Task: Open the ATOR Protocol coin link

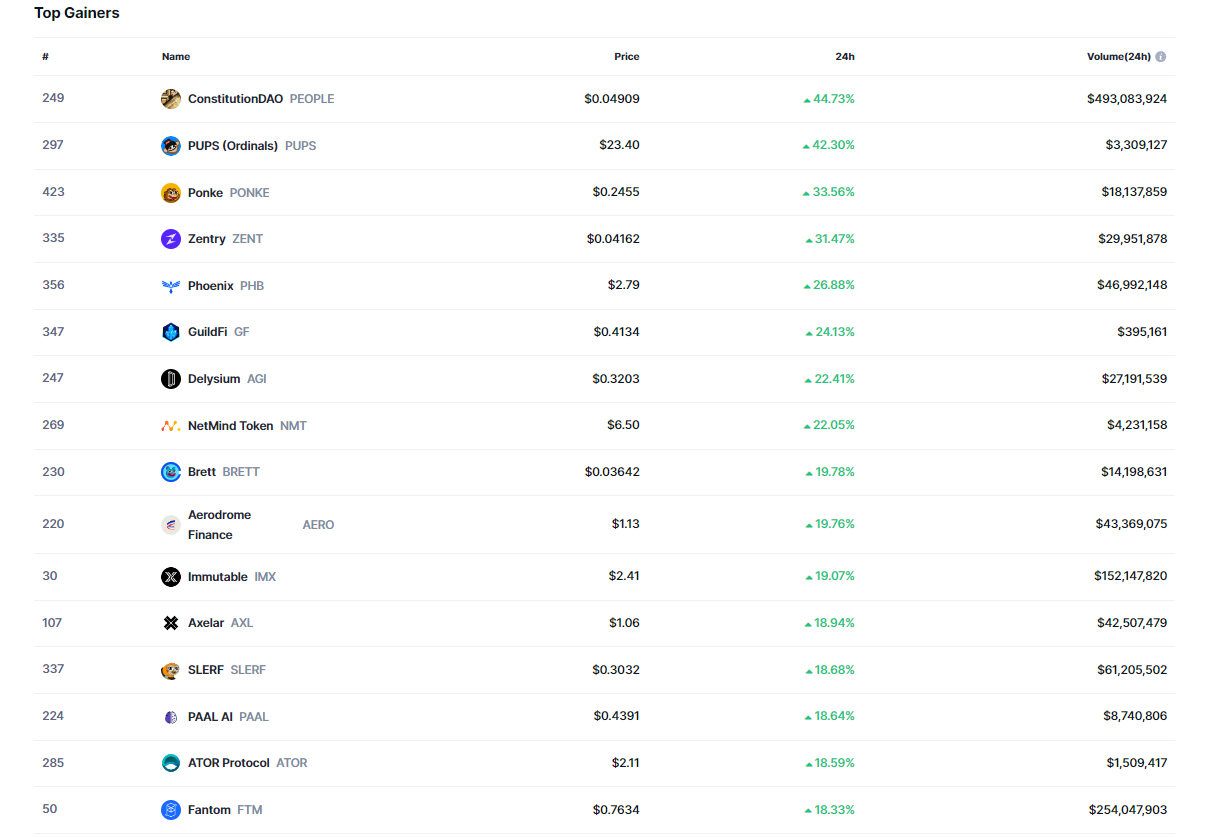Action: (x=228, y=763)
